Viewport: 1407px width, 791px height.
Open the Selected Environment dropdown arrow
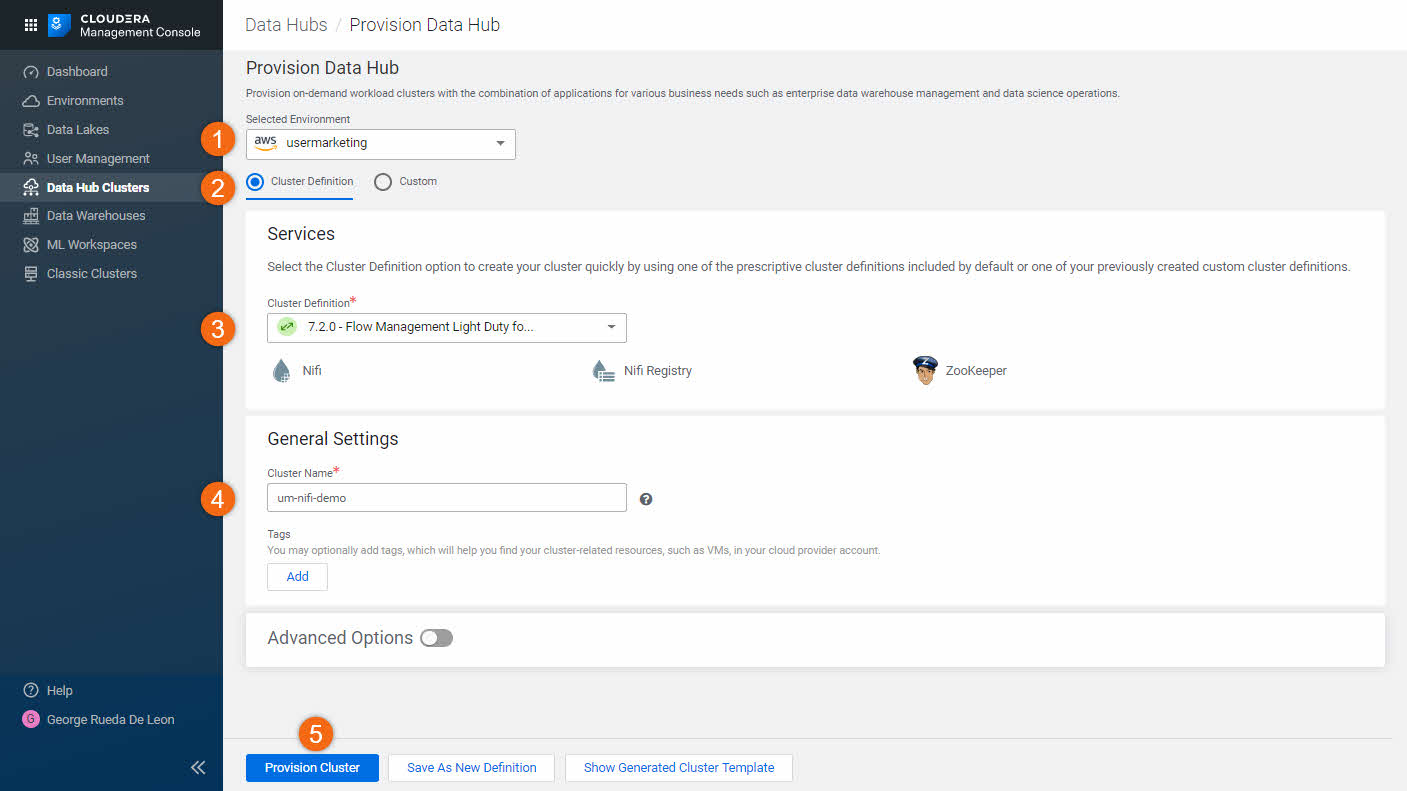click(x=501, y=144)
